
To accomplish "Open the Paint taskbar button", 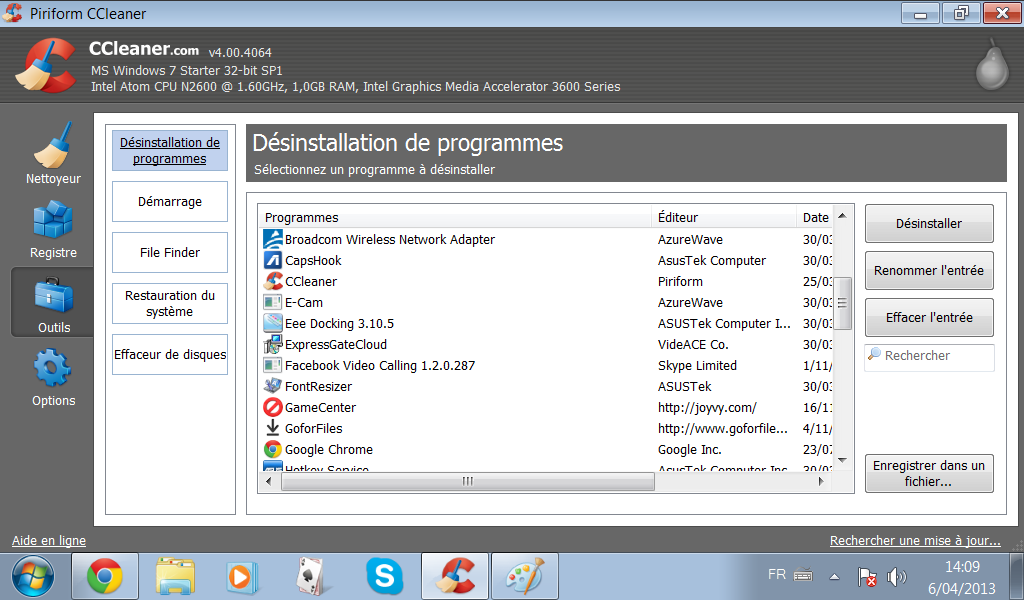I will coord(524,576).
